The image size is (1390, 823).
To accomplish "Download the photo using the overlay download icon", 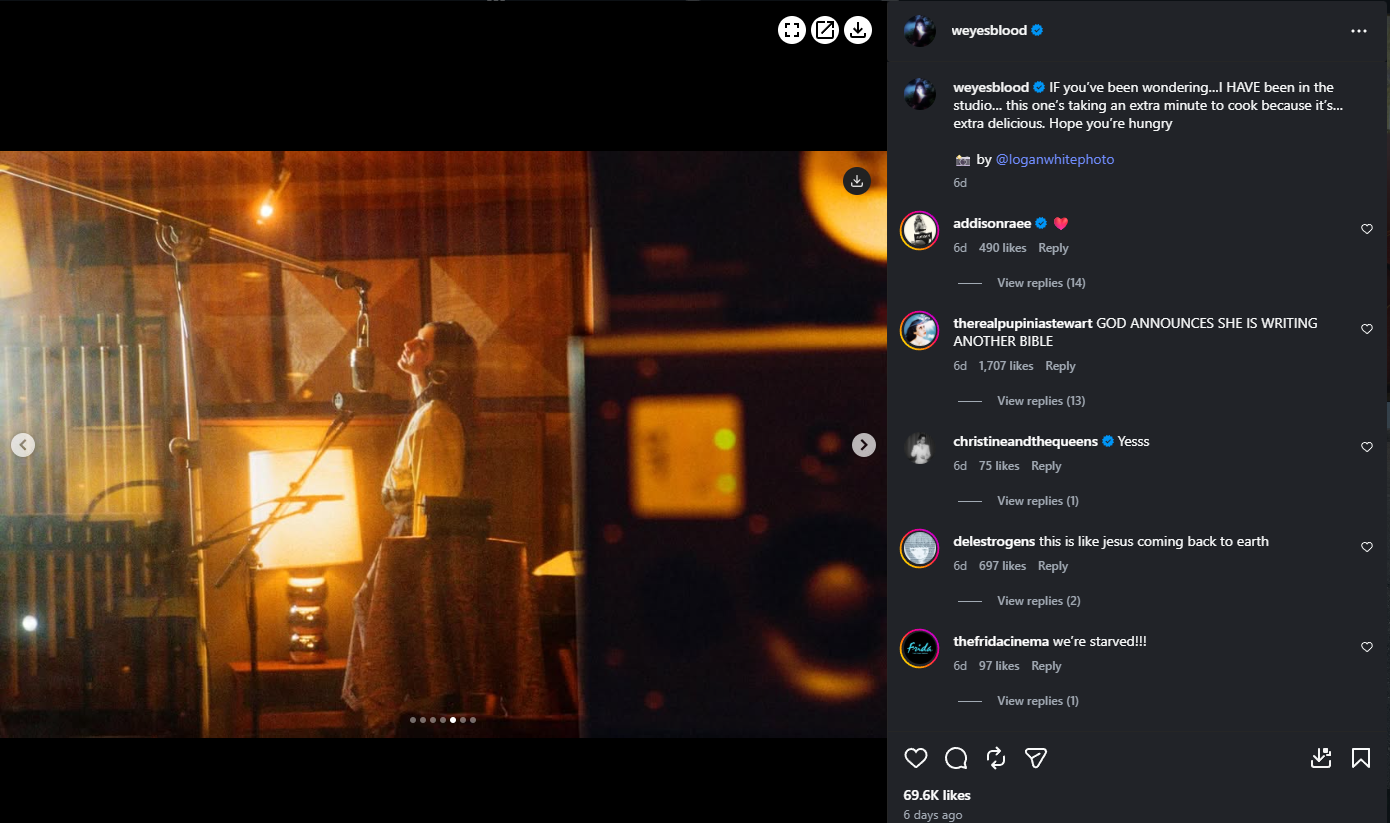I will 857,181.
